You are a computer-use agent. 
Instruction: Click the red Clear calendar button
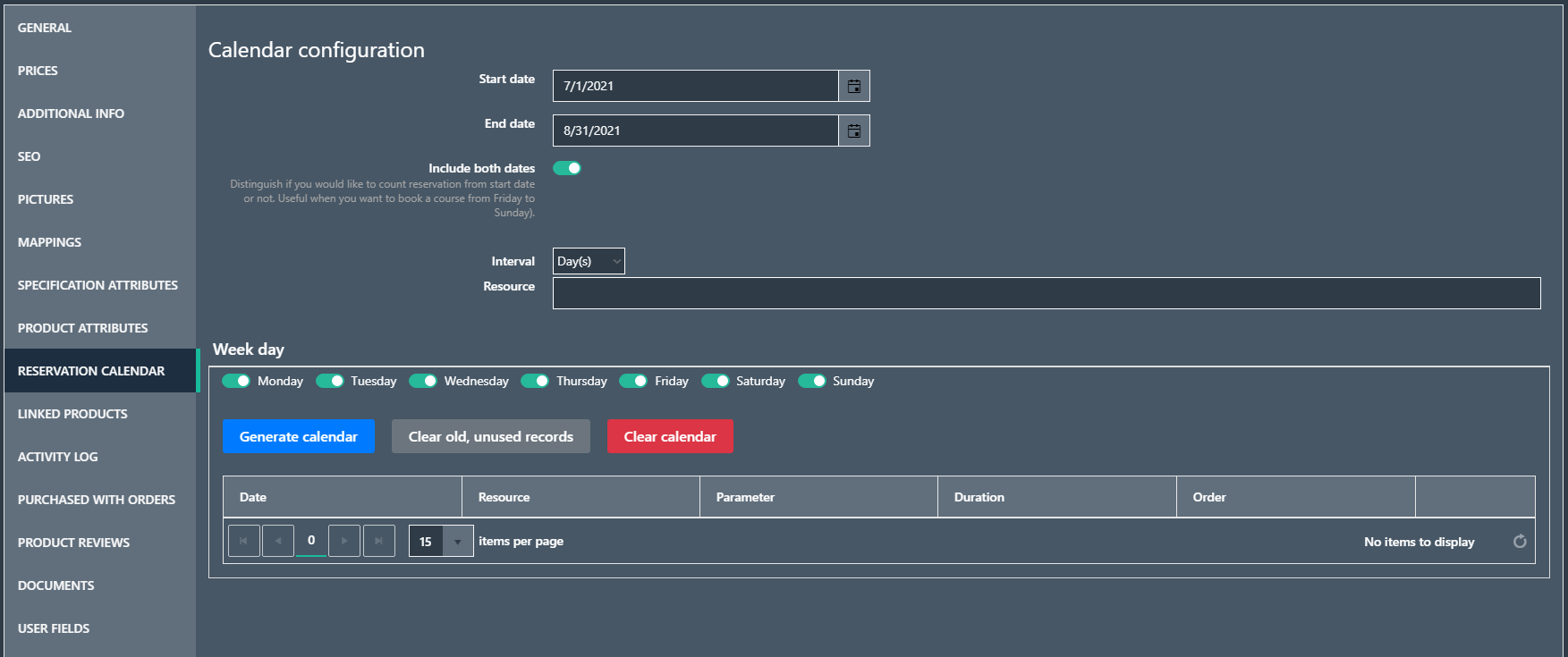pos(670,436)
